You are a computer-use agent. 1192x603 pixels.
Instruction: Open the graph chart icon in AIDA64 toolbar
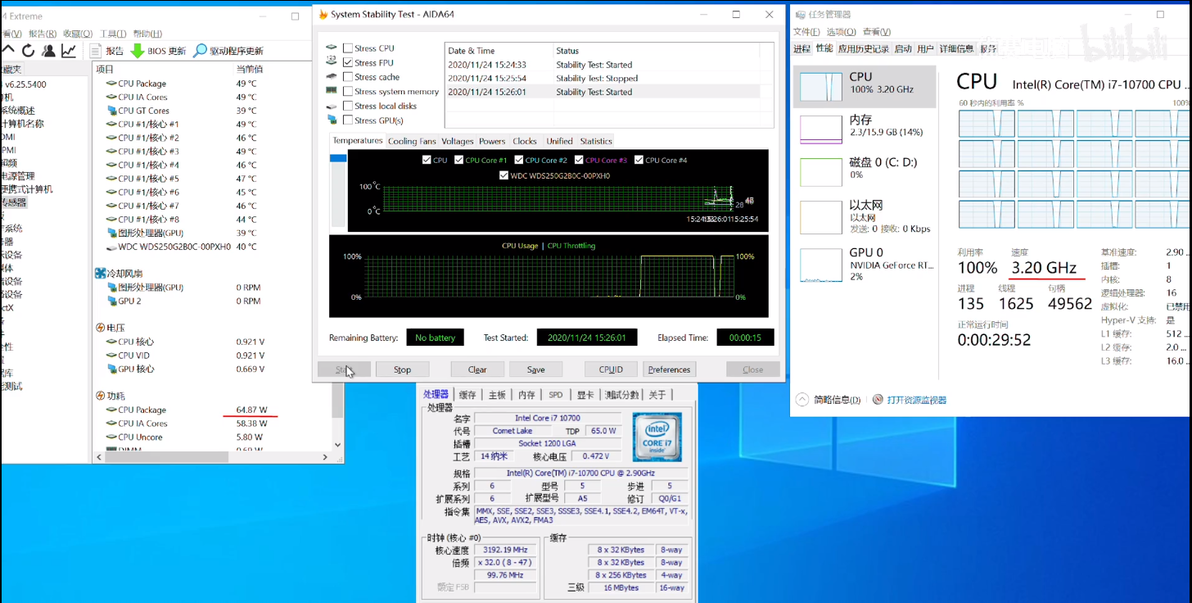pos(68,50)
